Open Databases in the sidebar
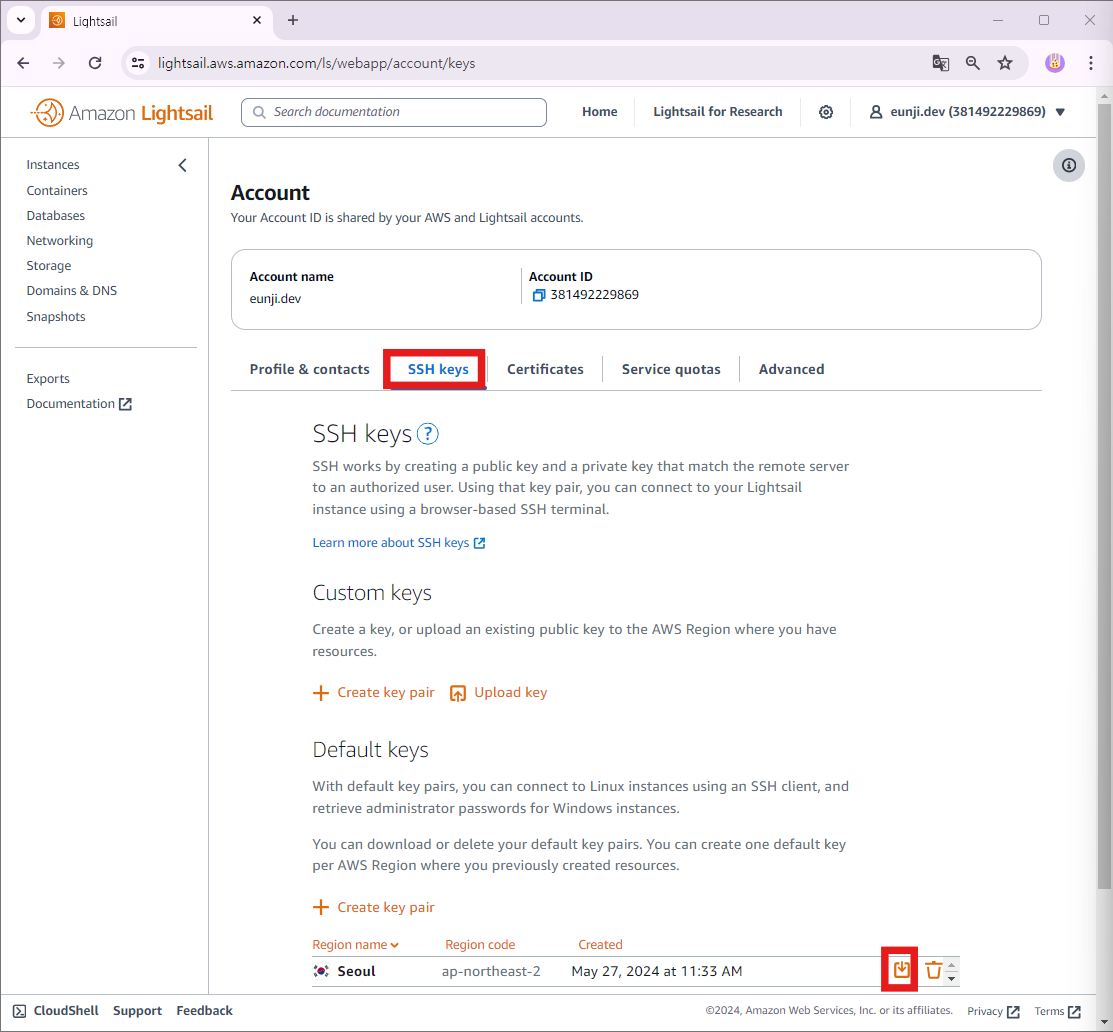Image resolution: width=1113 pixels, height=1032 pixels. [55, 215]
